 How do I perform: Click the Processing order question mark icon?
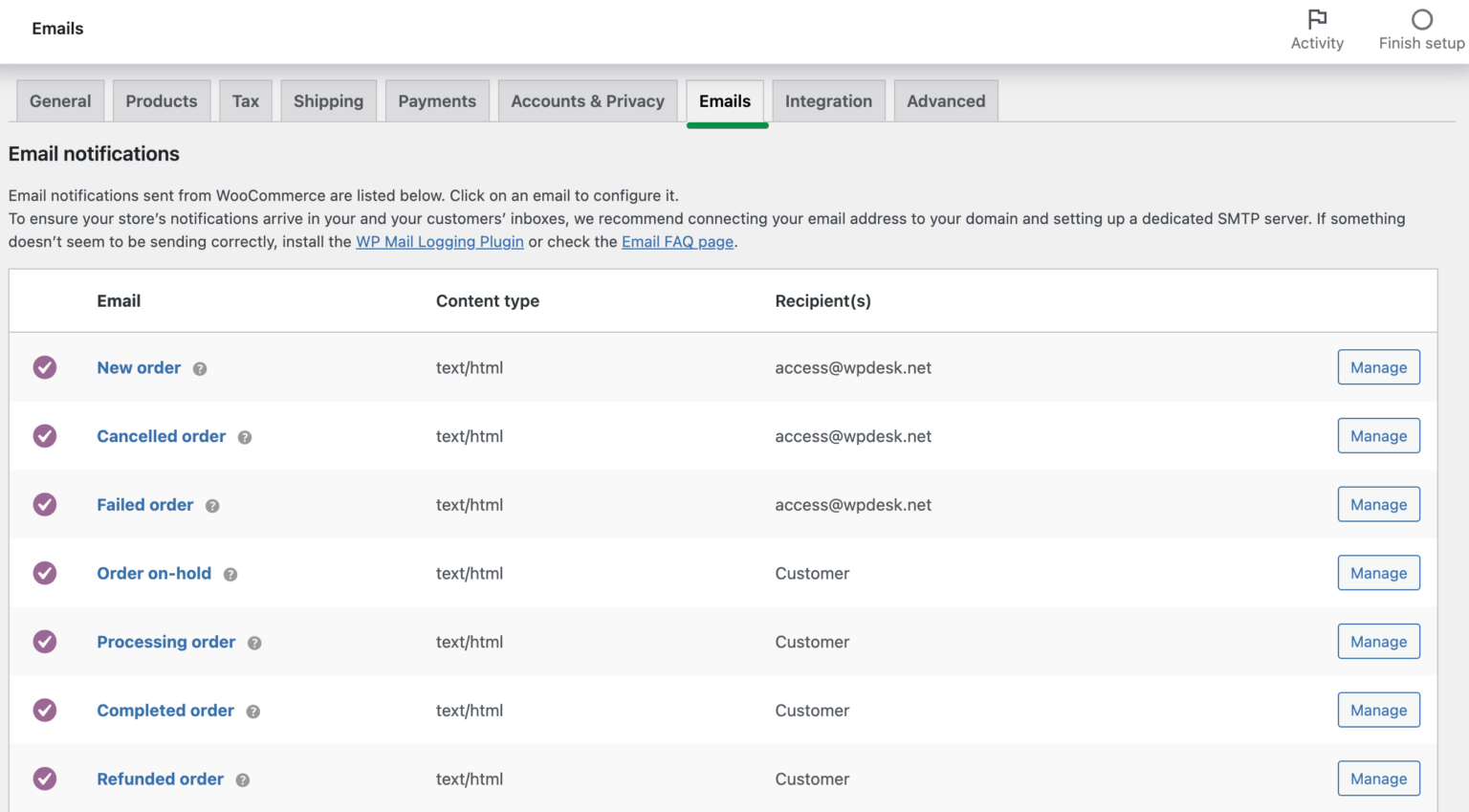coord(254,642)
